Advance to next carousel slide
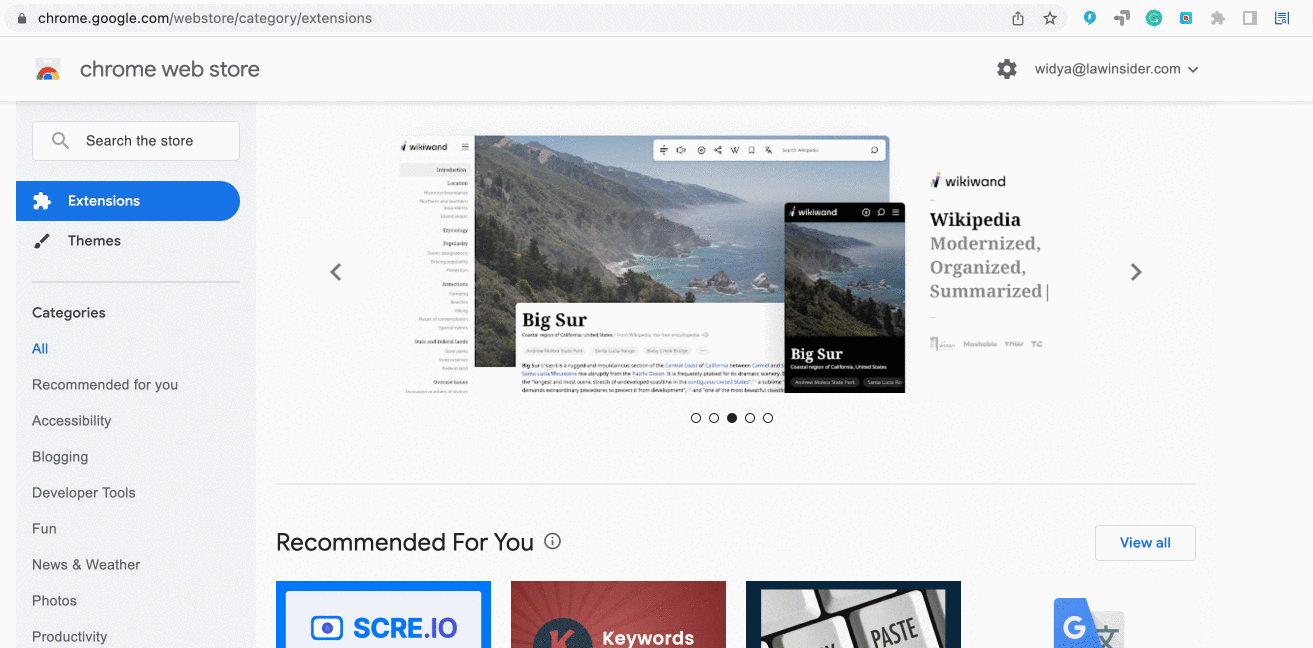Image resolution: width=1313 pixels, height=648 pixels. point(1136,272)
